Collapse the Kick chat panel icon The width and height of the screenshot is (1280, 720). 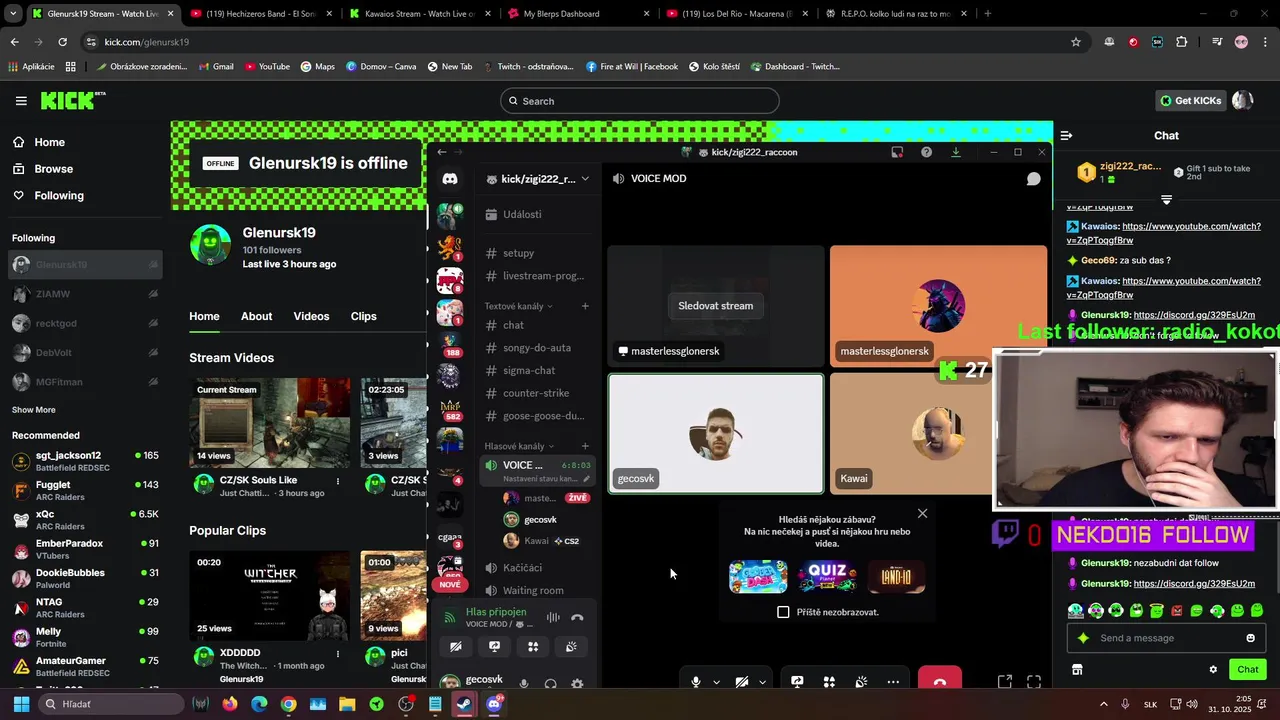1066,135
